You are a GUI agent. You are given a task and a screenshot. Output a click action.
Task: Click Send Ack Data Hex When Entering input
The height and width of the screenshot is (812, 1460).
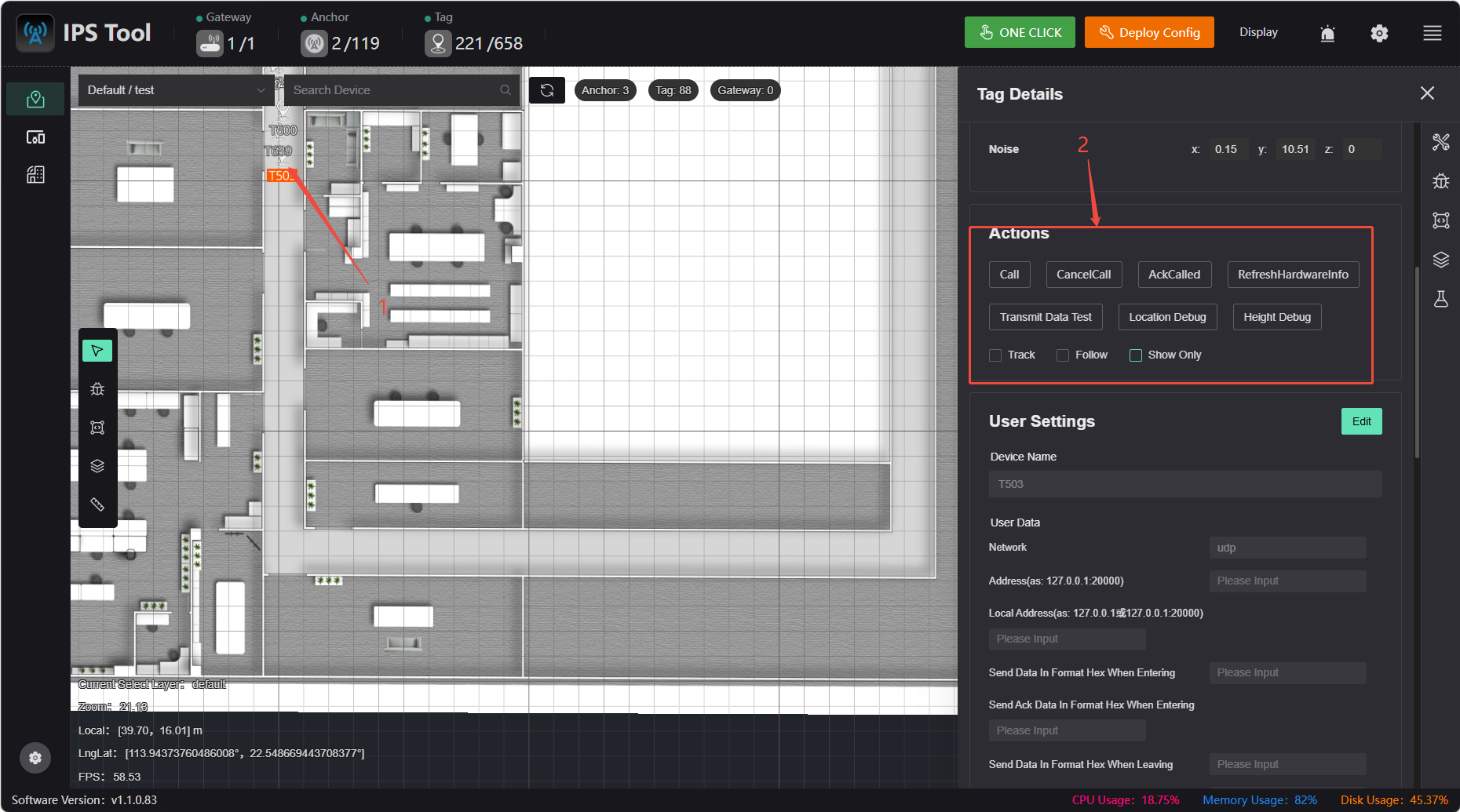(x=1067, y=730)
